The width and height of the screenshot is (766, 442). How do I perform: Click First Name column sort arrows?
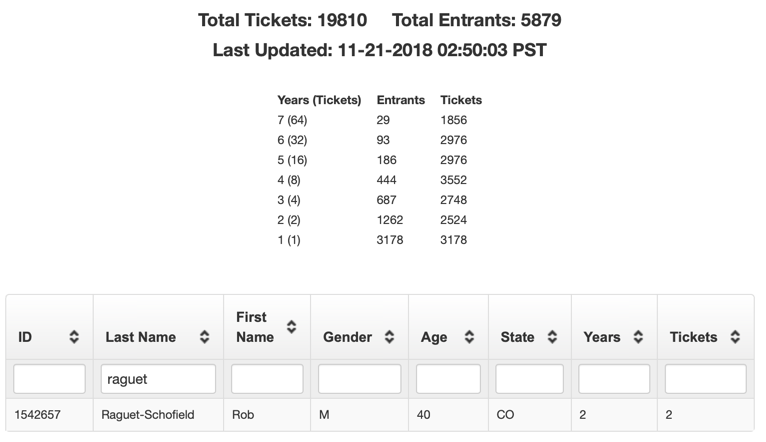point(291,327)
